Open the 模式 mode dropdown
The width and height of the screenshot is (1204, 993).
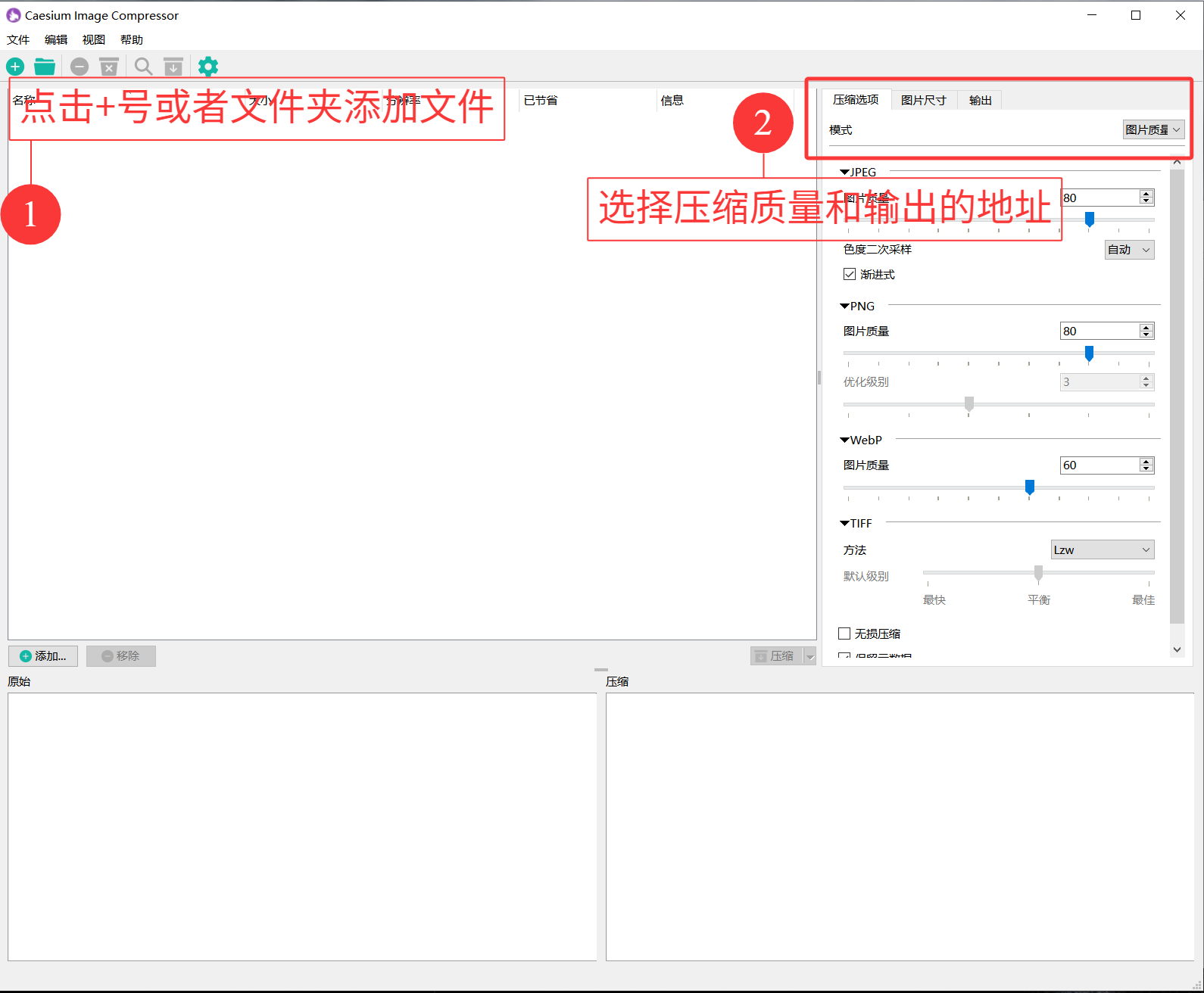(1153, 130)
